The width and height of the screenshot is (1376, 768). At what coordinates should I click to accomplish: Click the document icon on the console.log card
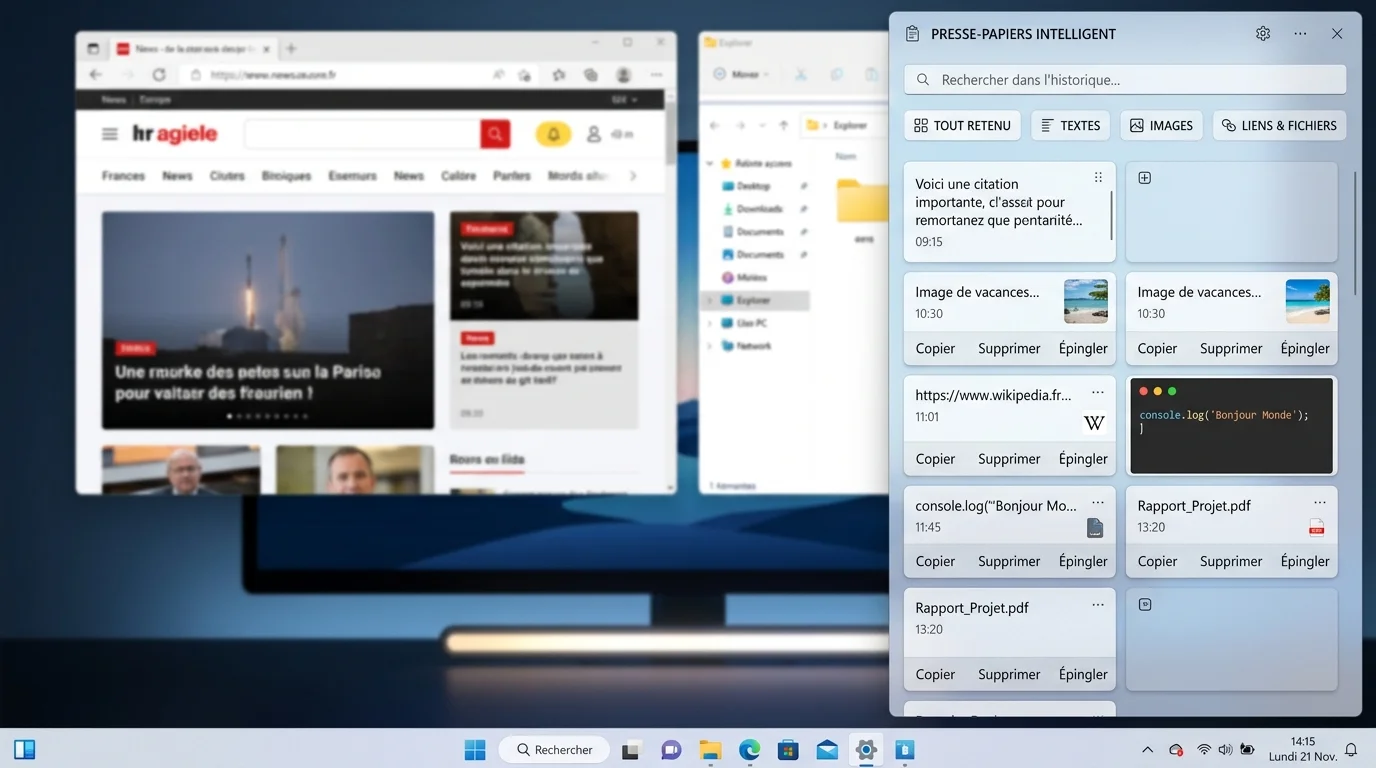click(x=1095, y=528)
